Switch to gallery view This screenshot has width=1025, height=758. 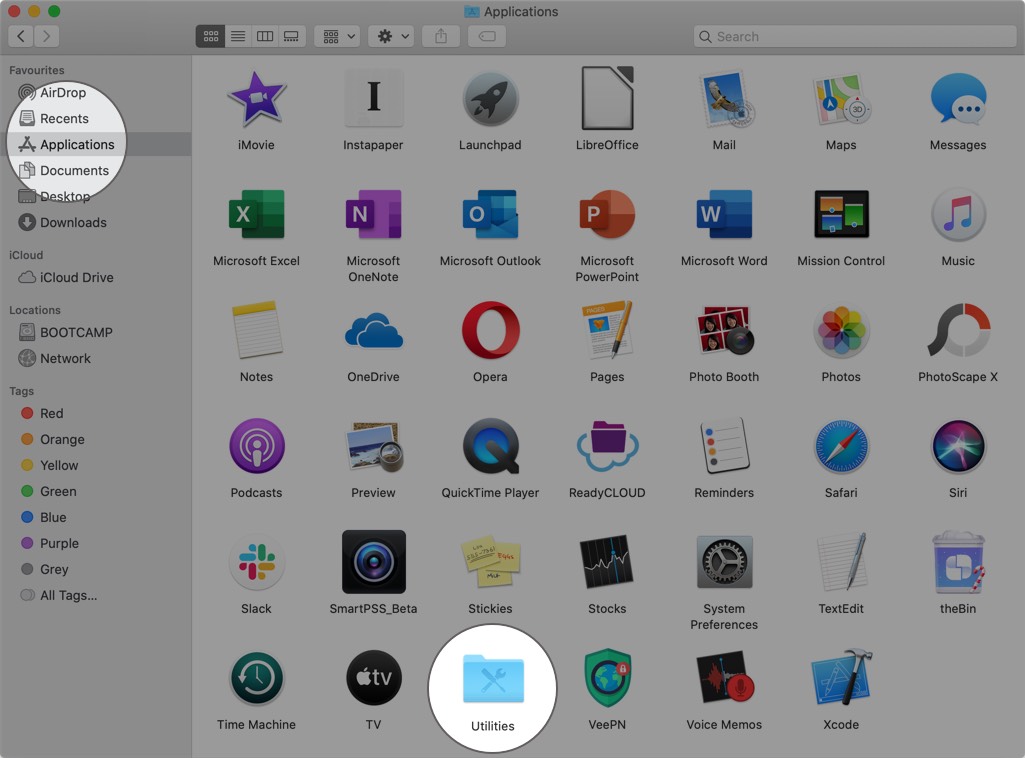pyautogui.click(x=291, y=37)
